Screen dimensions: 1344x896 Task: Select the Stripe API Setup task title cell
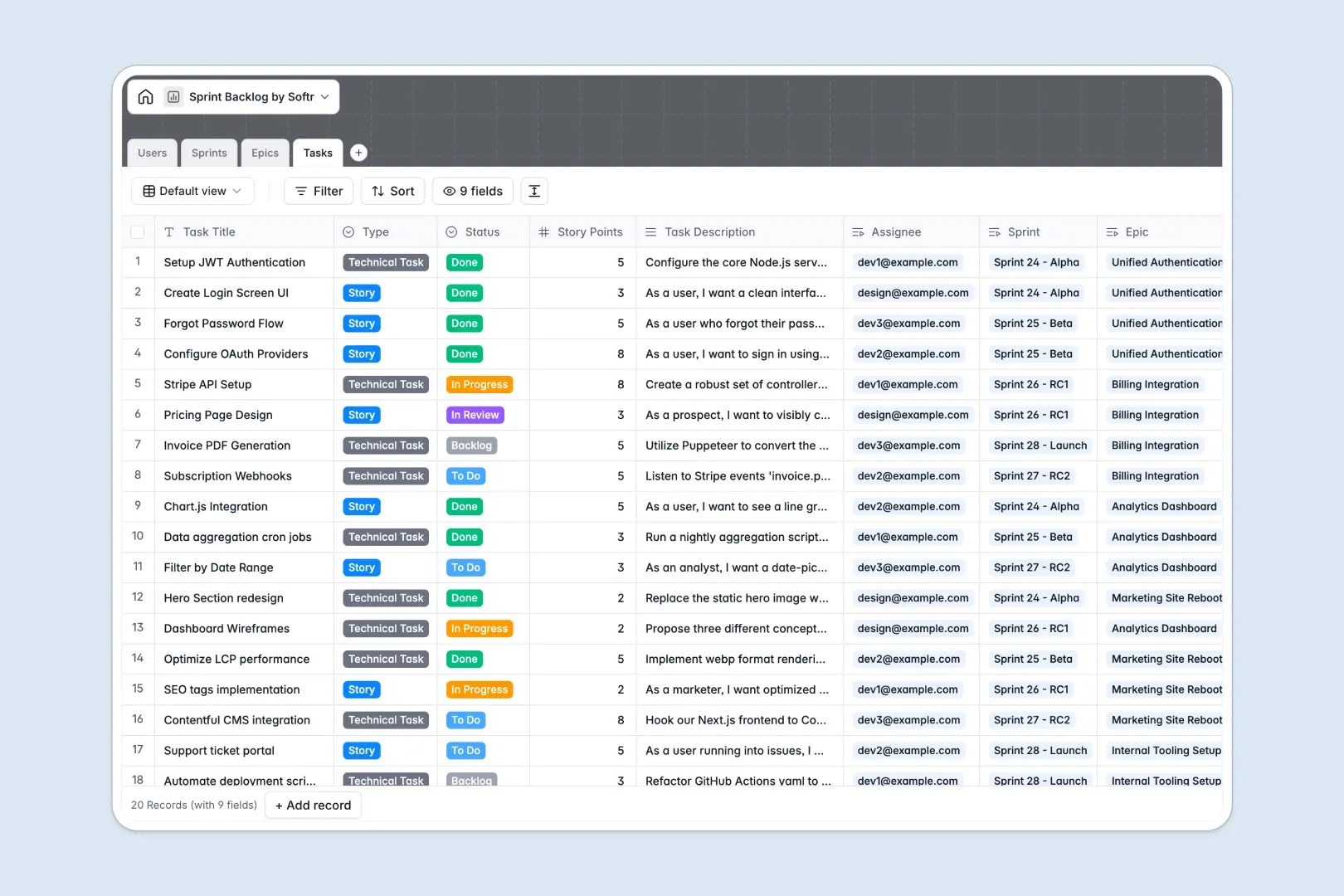tap(207, 384)
